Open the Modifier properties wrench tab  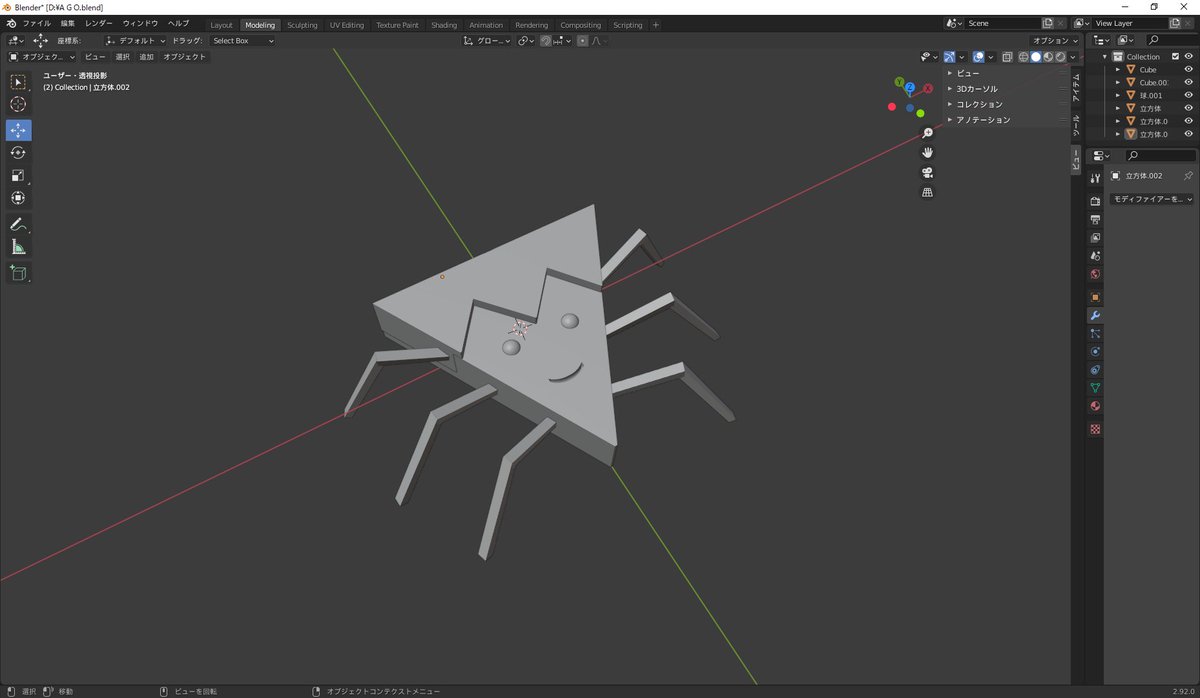pyautogui.click(x=1095, y=315)
